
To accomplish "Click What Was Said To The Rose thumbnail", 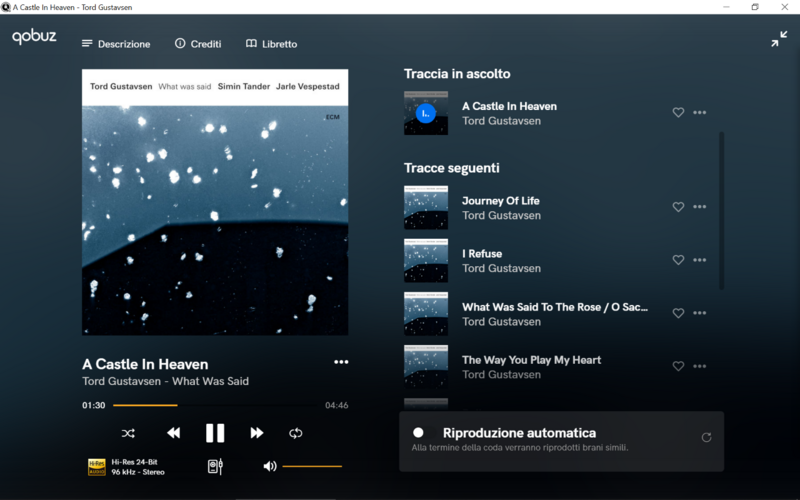I will 426,314.
